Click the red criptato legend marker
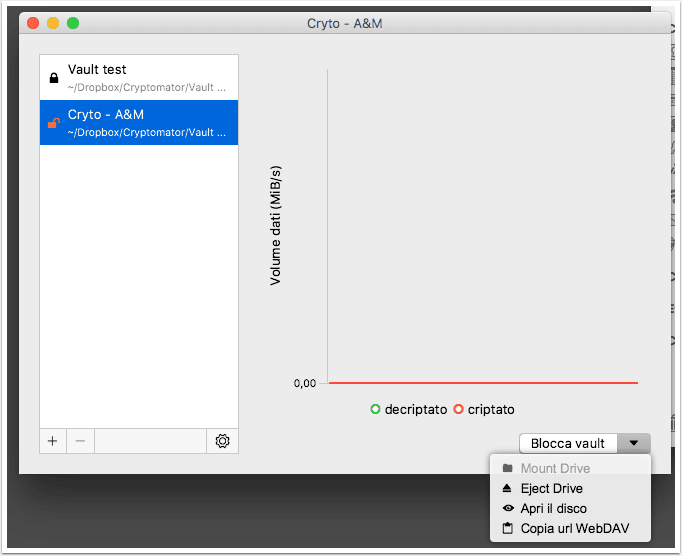The width and height of the screenshot is (682, 556). (x=458, y=409)
